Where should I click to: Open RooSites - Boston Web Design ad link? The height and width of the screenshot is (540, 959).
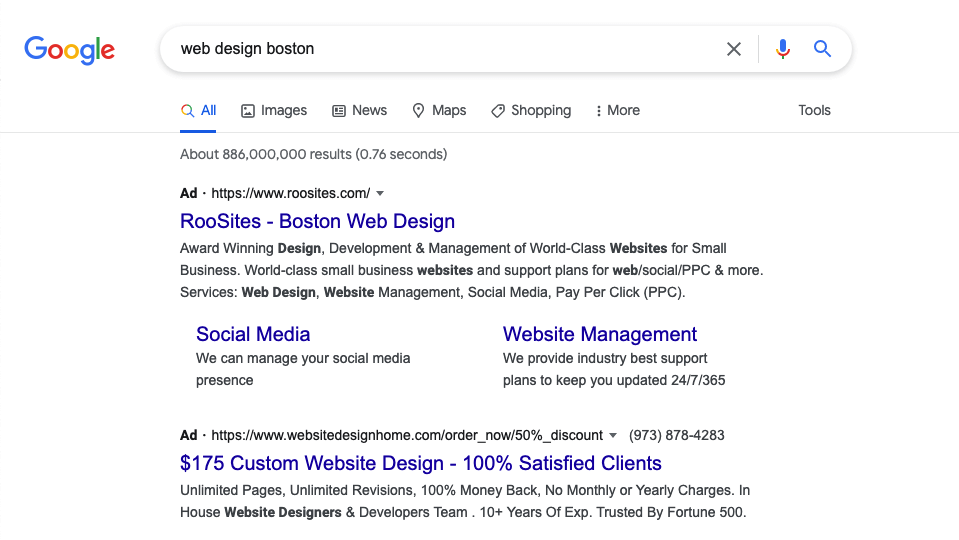[x=317, y=221]
